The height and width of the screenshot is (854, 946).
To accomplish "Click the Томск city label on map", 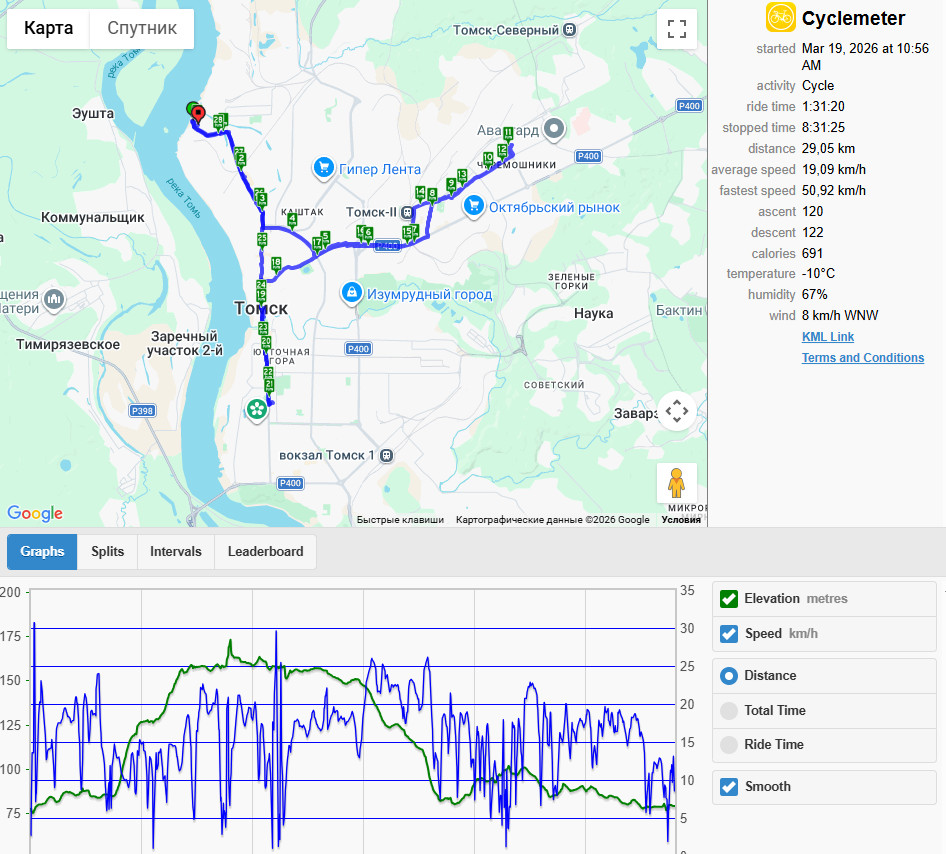I will click(261, 309).
